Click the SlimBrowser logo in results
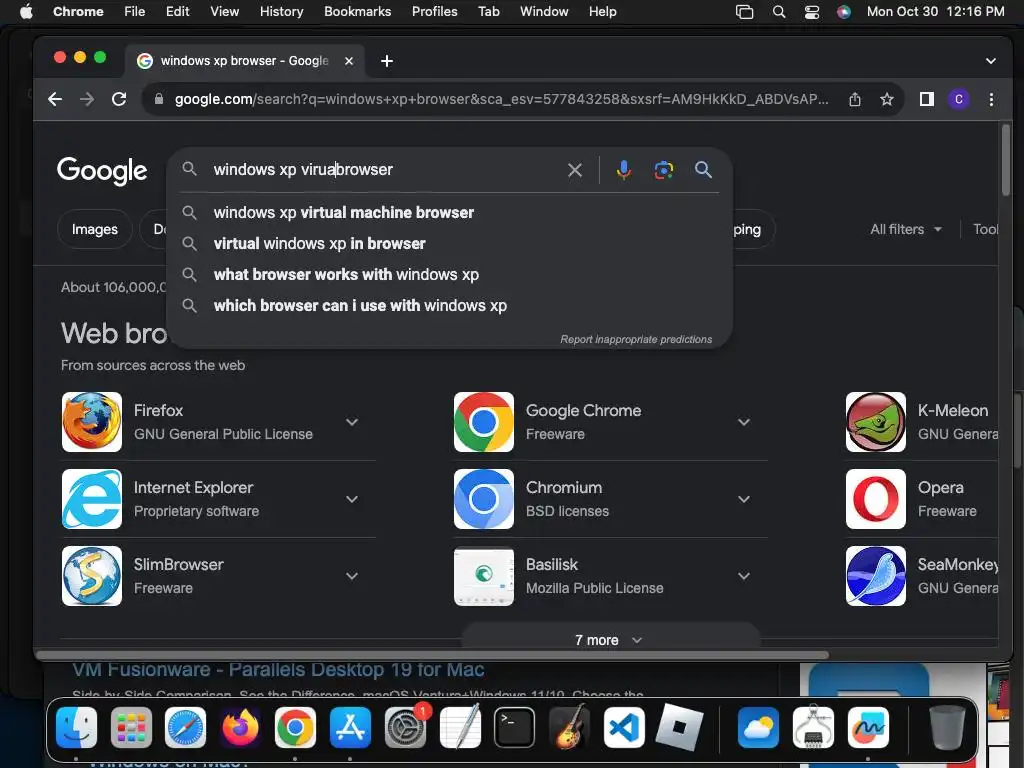Screen dimensions: 1024x768 [92, 576]
